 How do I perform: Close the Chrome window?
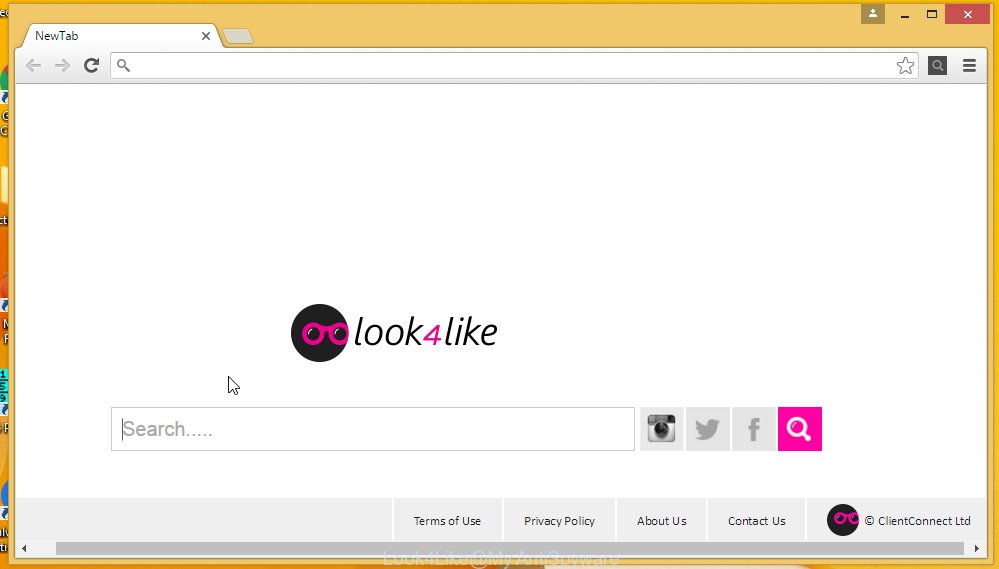(968, 14)
